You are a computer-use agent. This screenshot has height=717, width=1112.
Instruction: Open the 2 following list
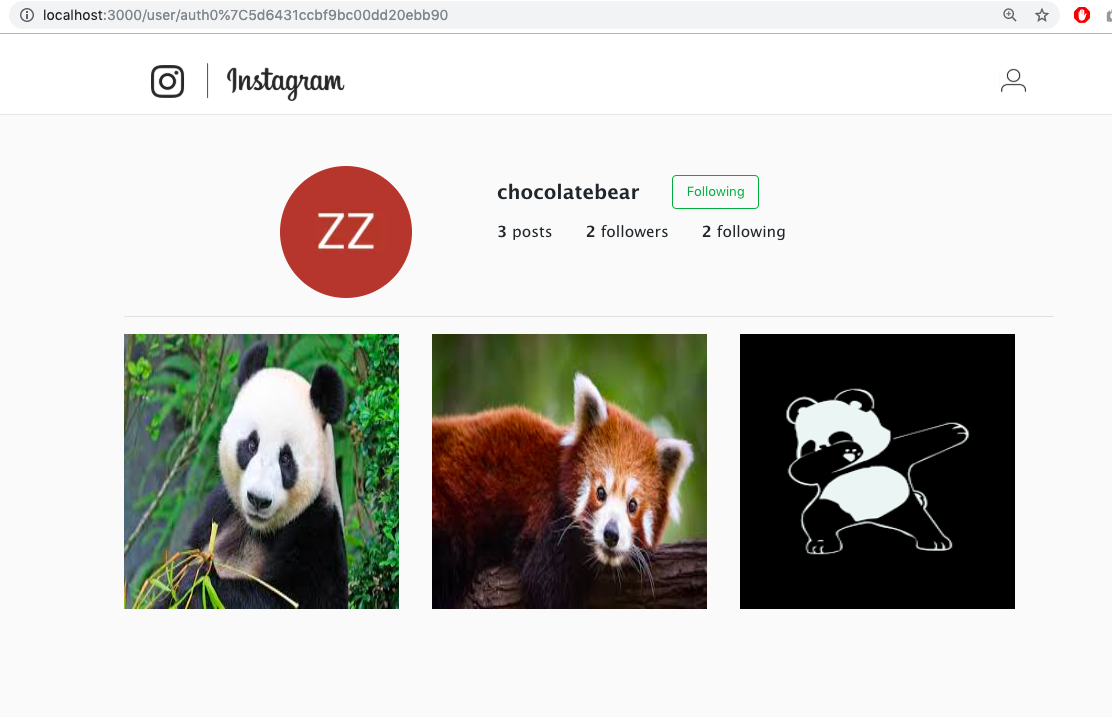(x=743, y=232)
